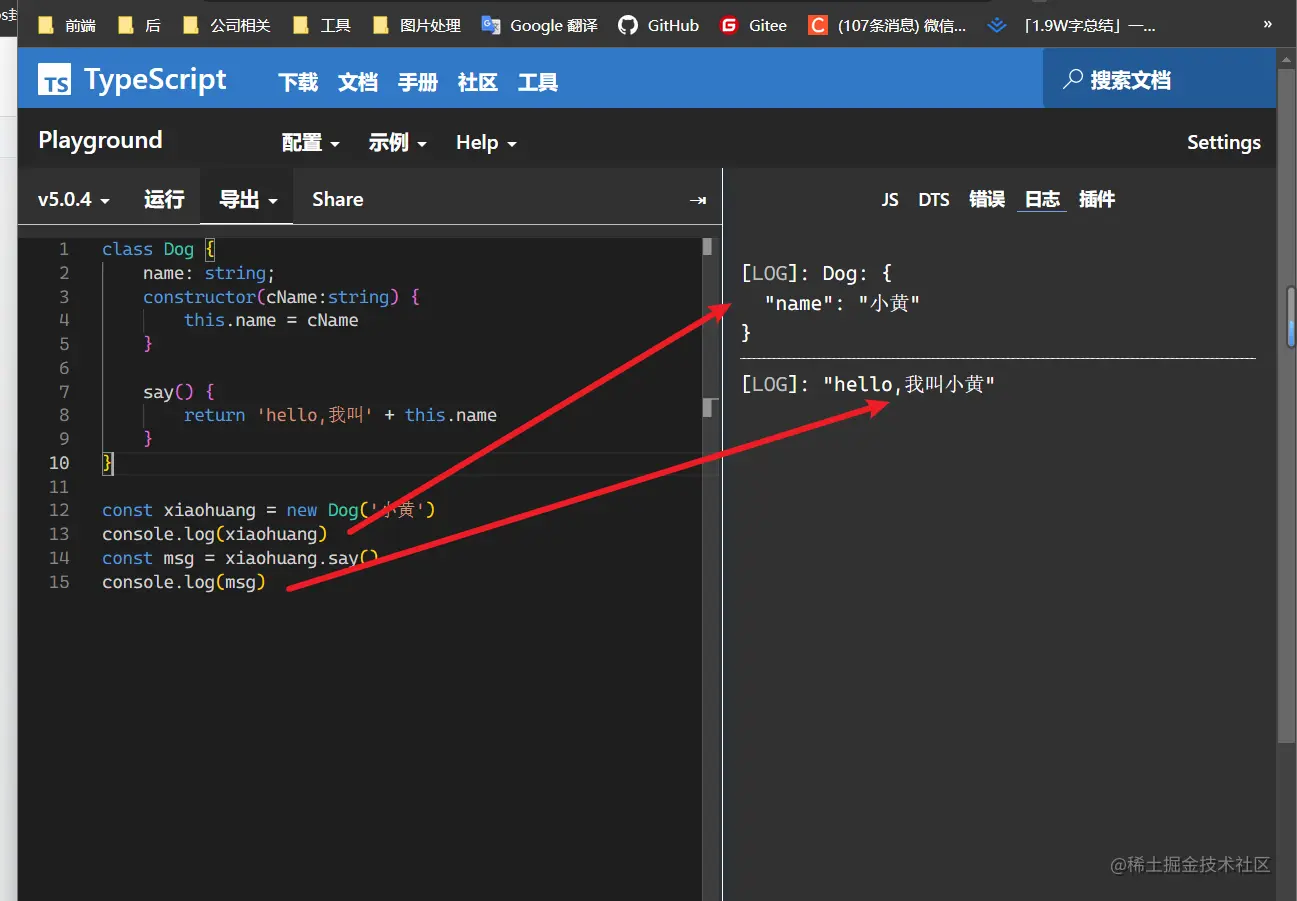Switch to the JS output tab
Screen dimensions: 1297x901
click(890, 200)
